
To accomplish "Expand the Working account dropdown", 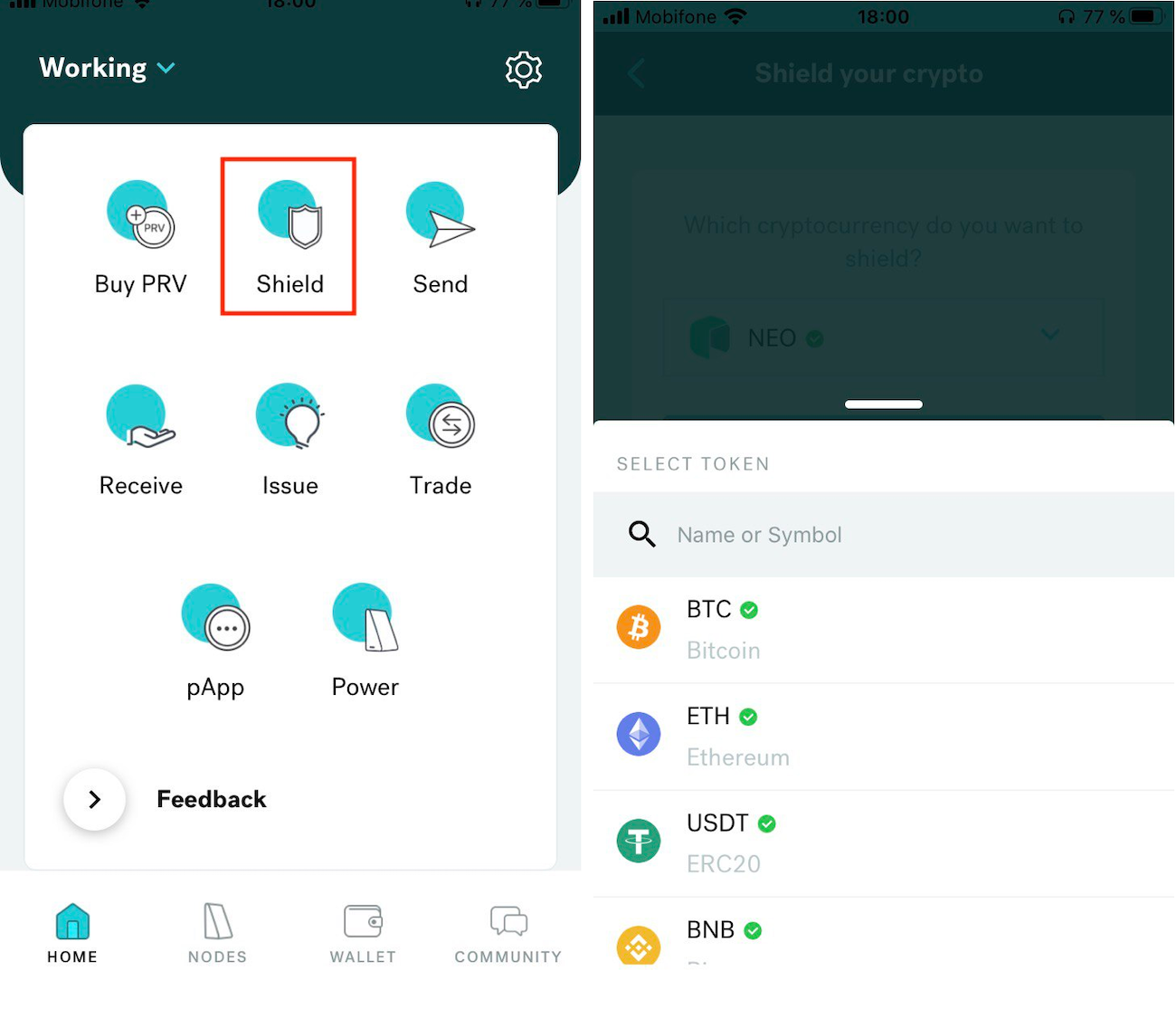I will coord(107,68).
